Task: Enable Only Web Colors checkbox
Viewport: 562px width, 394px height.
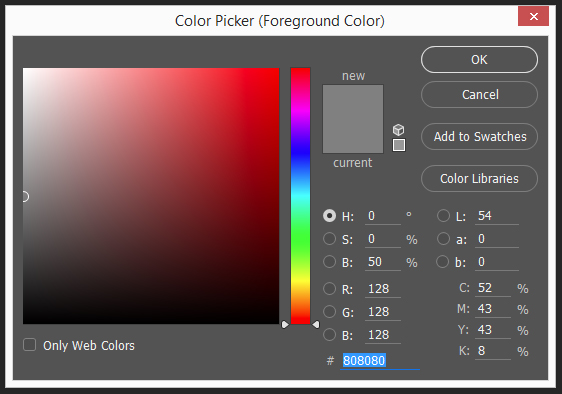Action: pyautogui.click(x=29, y=345)
